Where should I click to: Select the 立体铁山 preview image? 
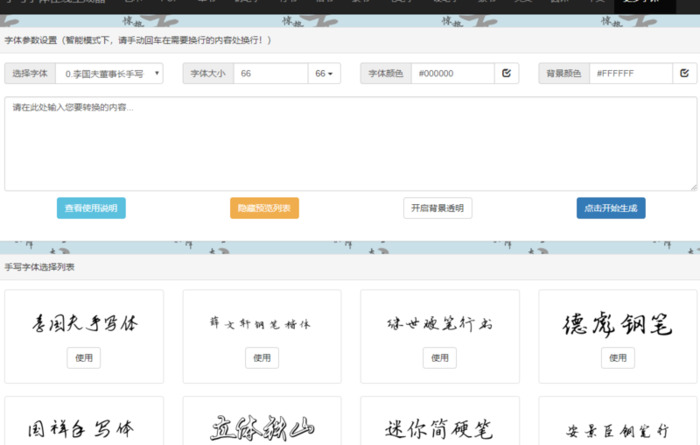point(262,428)
